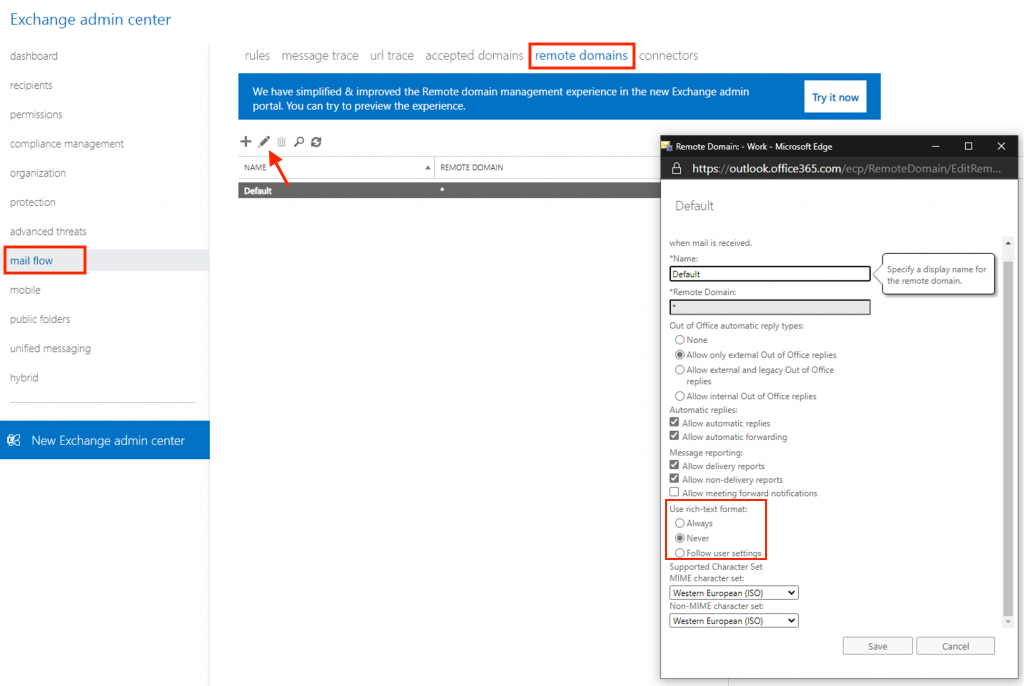Sort by NAME column arrow
1024x686 pixels.
point(428,168)
